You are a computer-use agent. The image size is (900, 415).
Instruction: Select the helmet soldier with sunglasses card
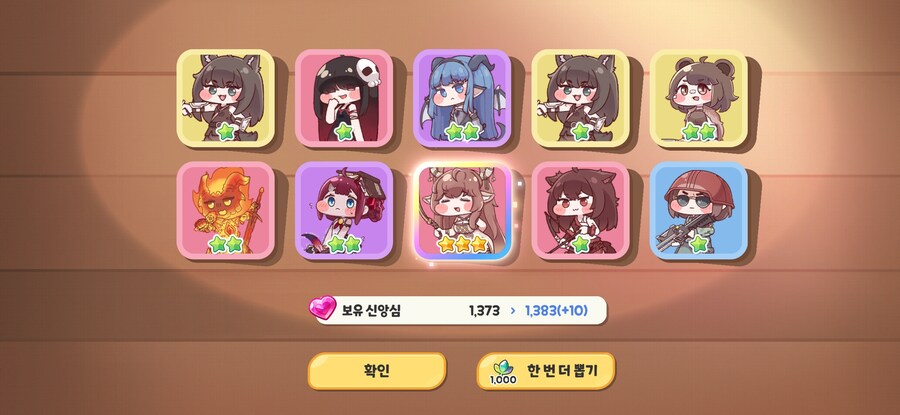pos(699,210)
